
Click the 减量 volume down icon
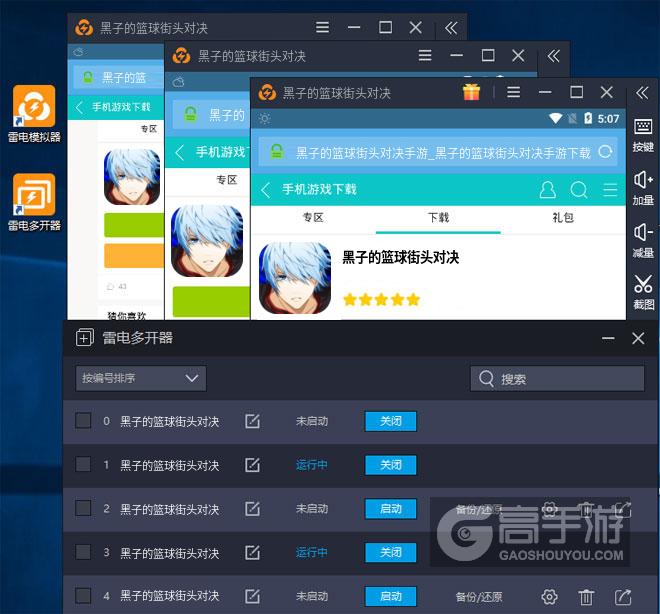[643, 240]
